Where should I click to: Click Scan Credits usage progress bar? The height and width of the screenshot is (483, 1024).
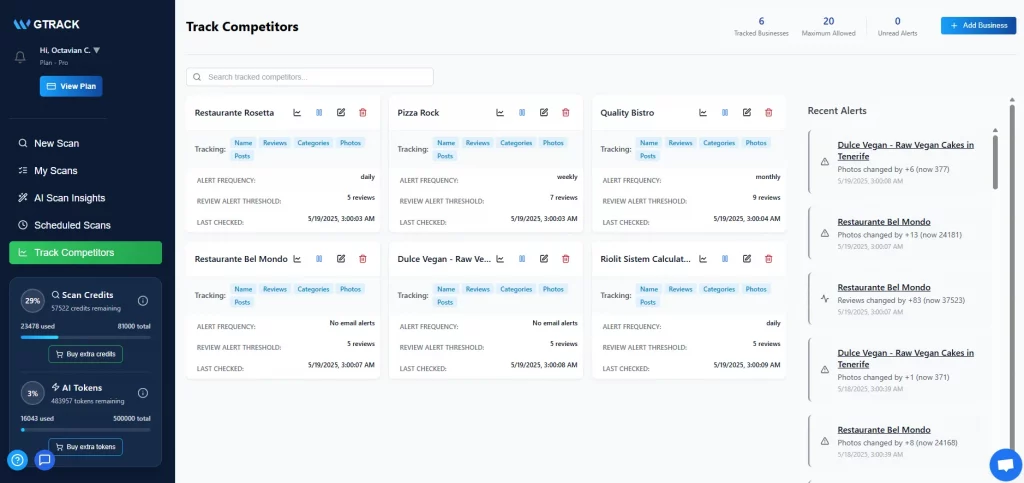click(86, 337)
